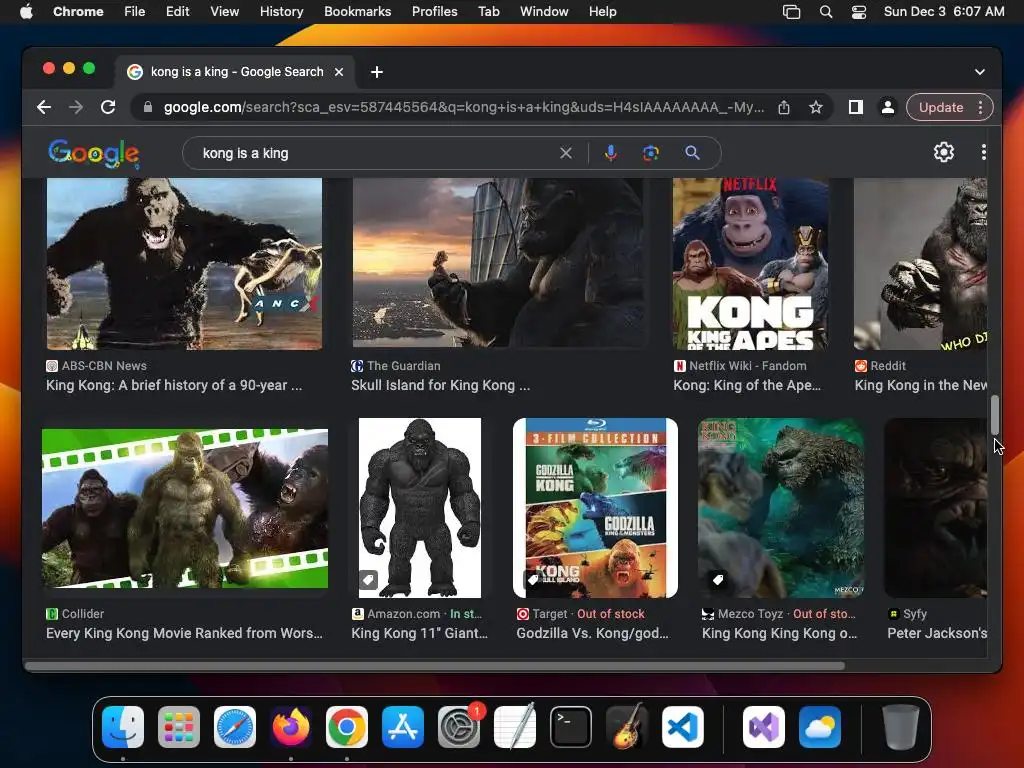This screenshot has height=768, width=1024.
Task: Open the Mezco Toyz King Kong image
Action: (781, 507)
